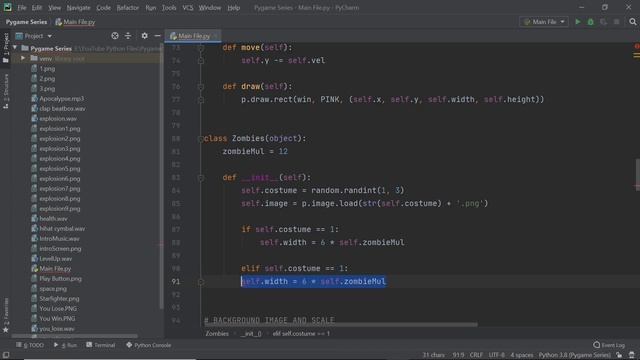640x360 pixels.
Task: Open the Tools menu
Action: point(169,7)
